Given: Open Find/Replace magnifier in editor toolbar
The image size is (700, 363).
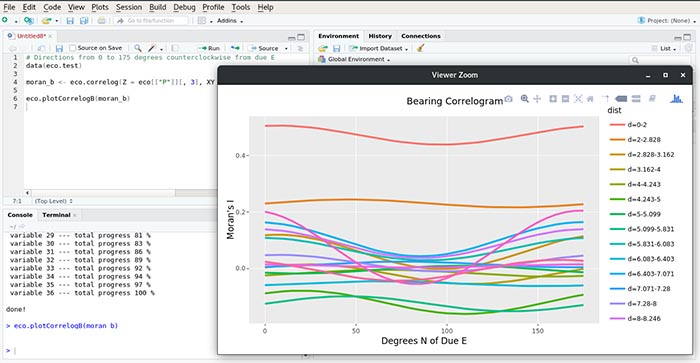Looking at the screenshot, I should (138, 48).
